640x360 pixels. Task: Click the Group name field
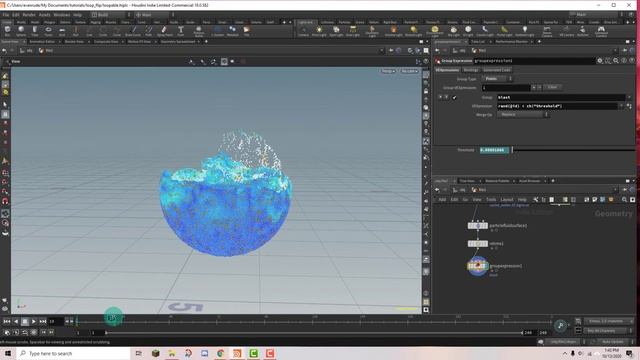pos(561,98)
